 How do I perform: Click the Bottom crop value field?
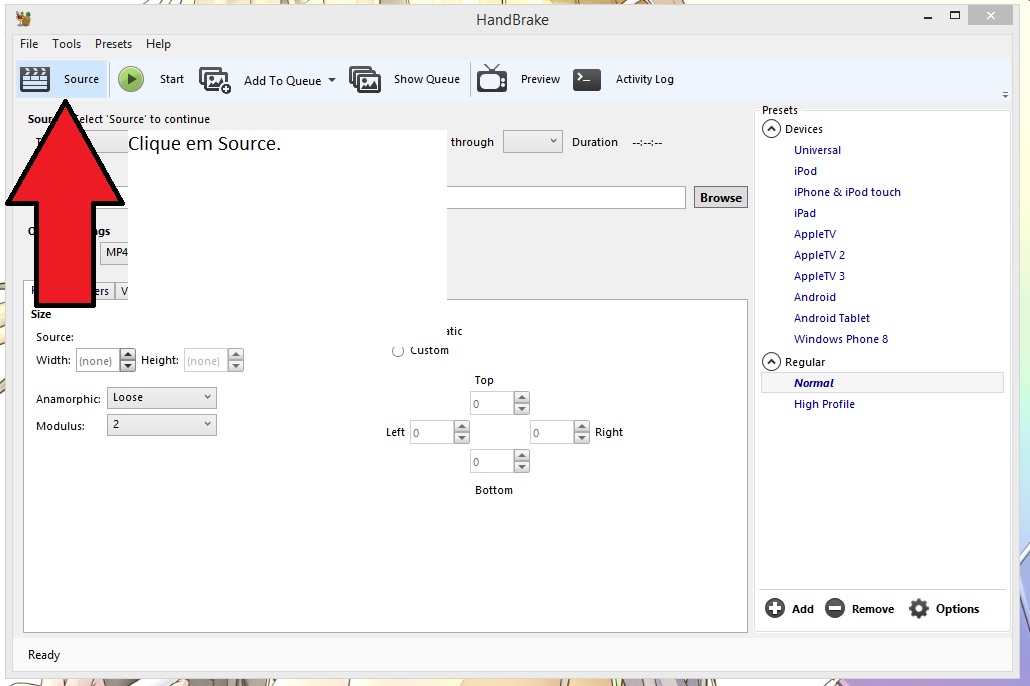pos(491,461)
